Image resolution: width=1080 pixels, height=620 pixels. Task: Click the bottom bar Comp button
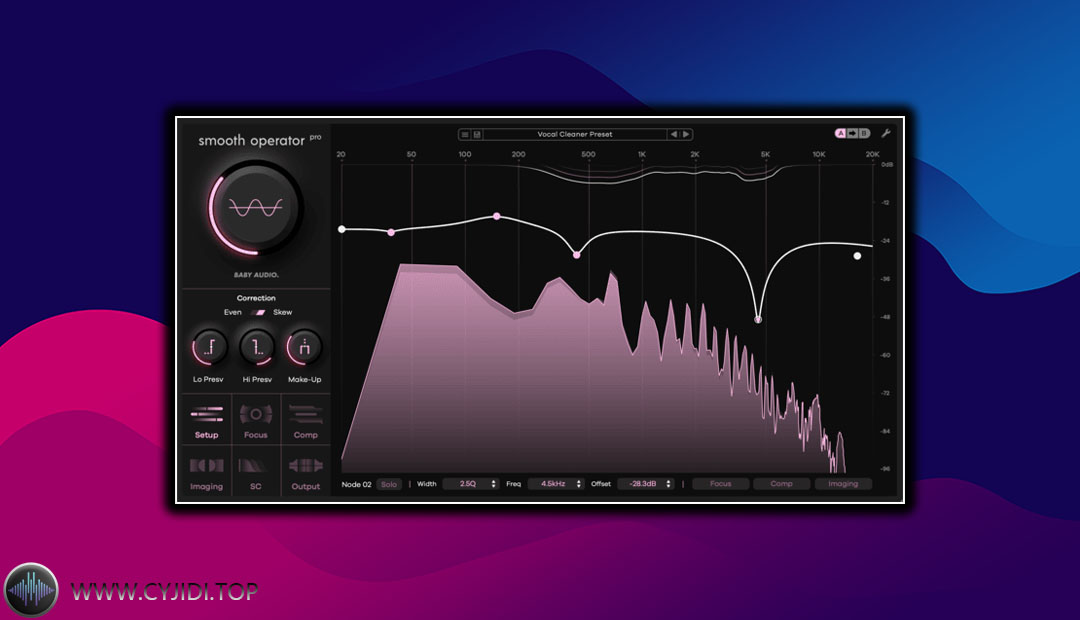[x=781, y=484]
